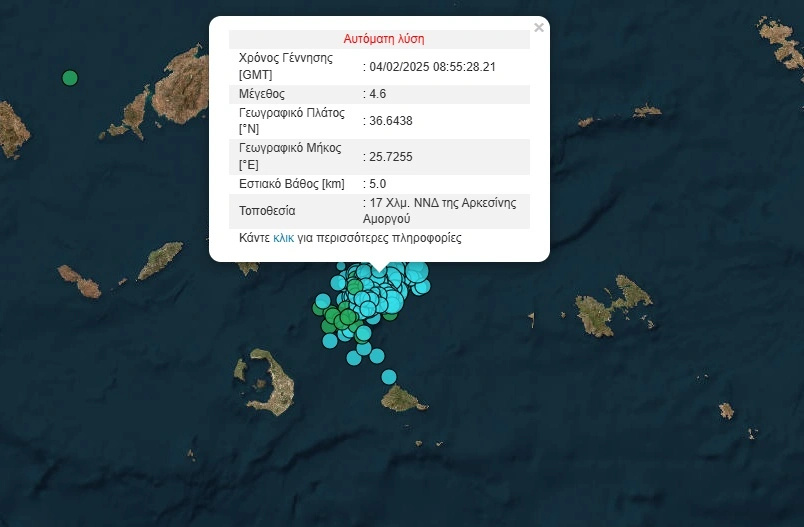This screenshot has height=527, width=804.
Task: Select the lone cyan marker at cluster's lower left
Action: [x=330, y=341]
